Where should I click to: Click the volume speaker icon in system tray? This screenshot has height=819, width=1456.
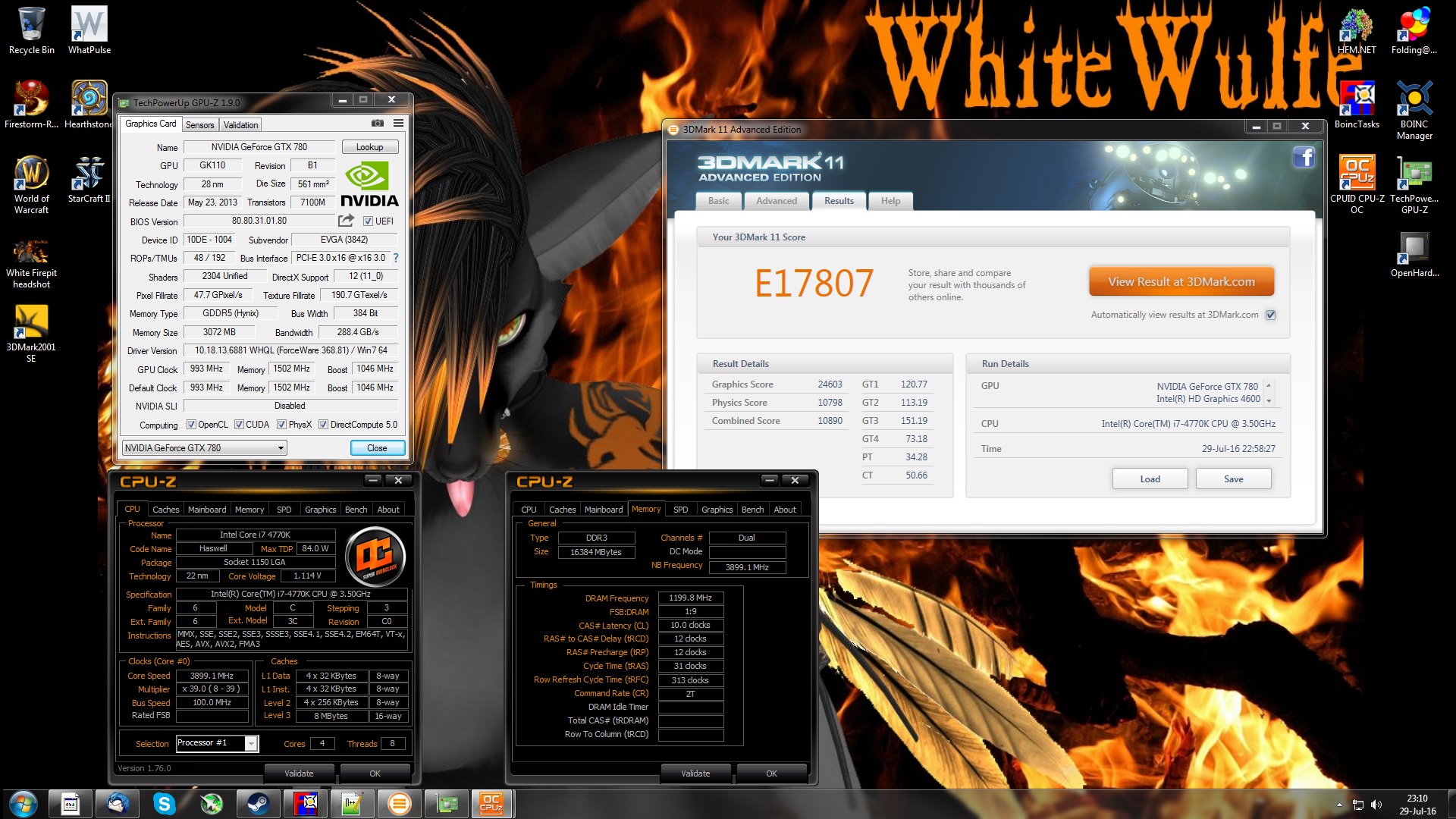click(x=1376, y=805)
